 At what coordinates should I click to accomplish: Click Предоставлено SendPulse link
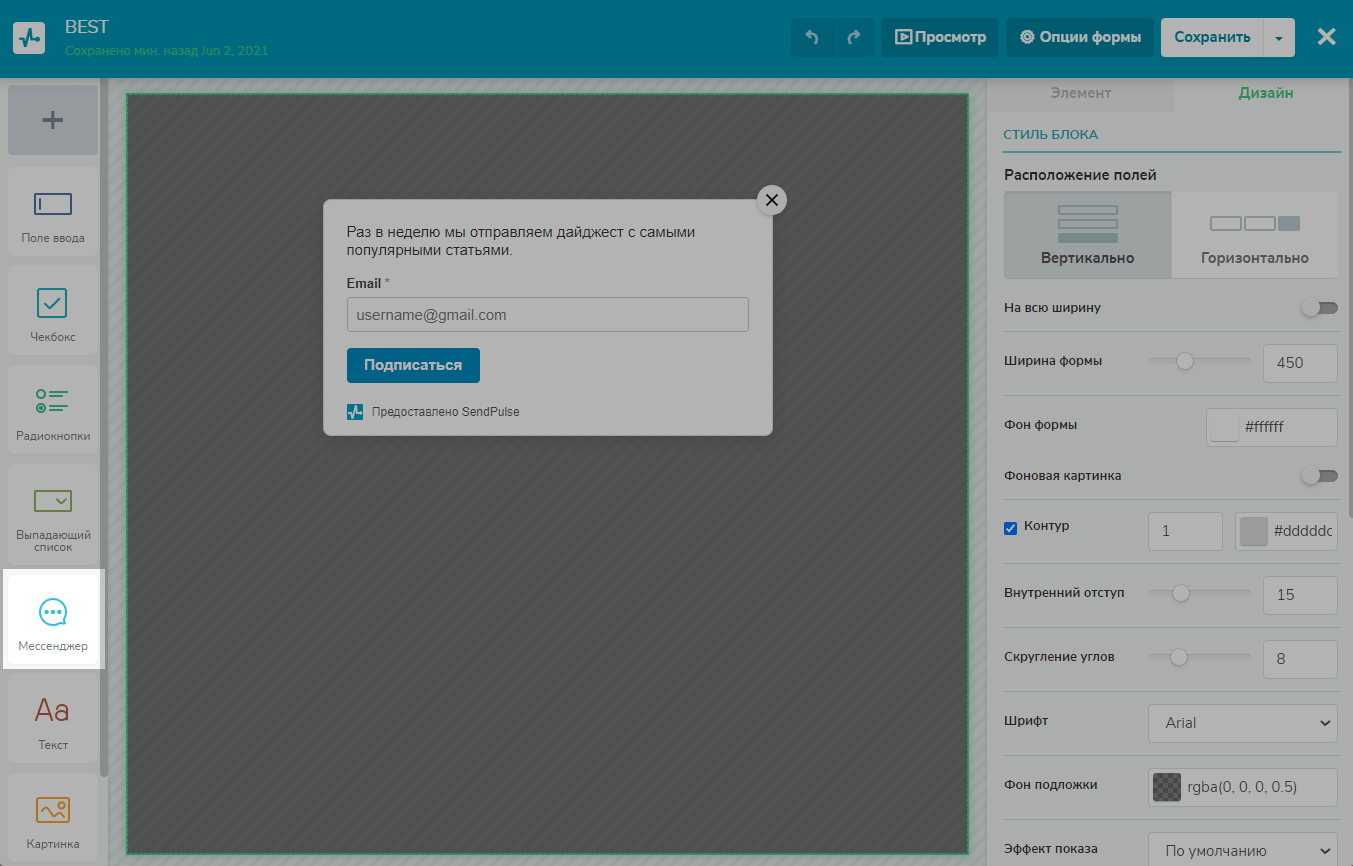pos(445,412)
